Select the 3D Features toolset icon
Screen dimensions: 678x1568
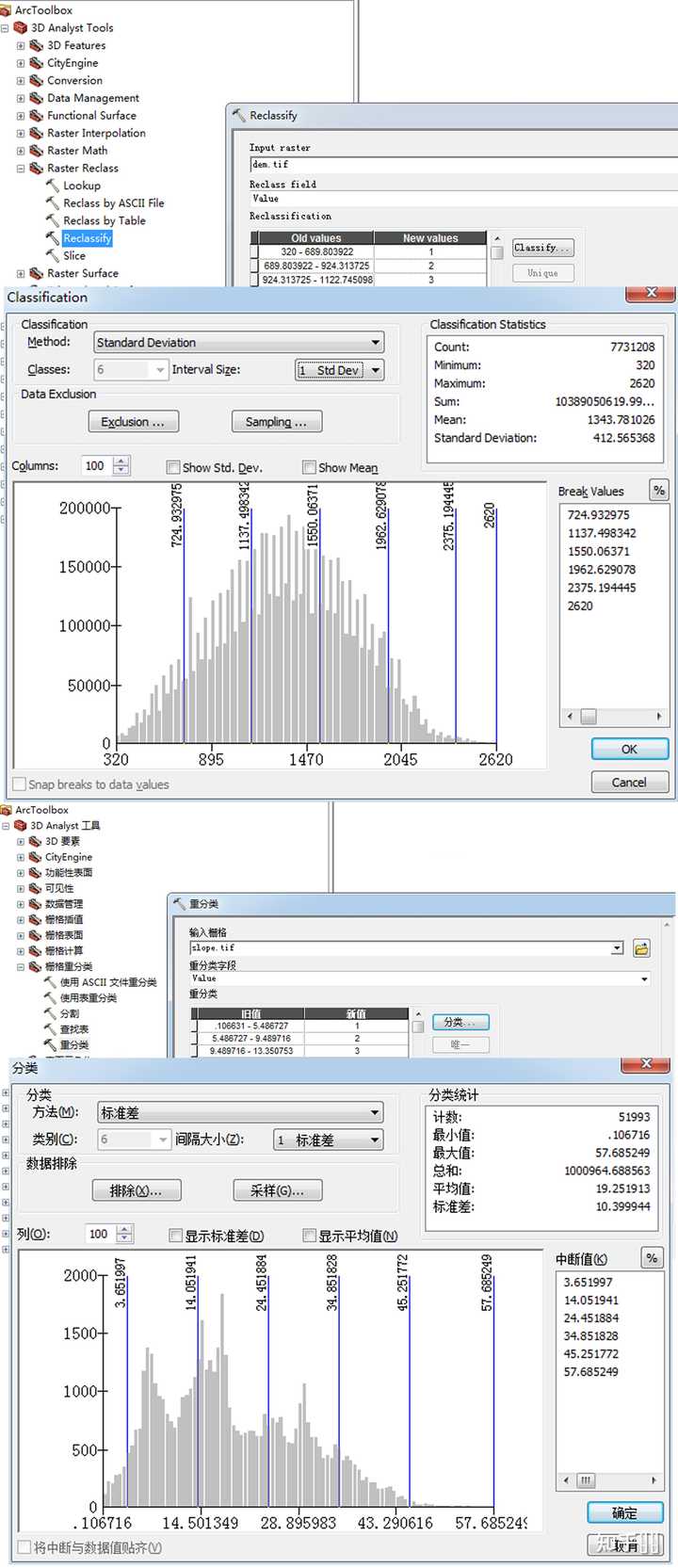coord(36,45)
